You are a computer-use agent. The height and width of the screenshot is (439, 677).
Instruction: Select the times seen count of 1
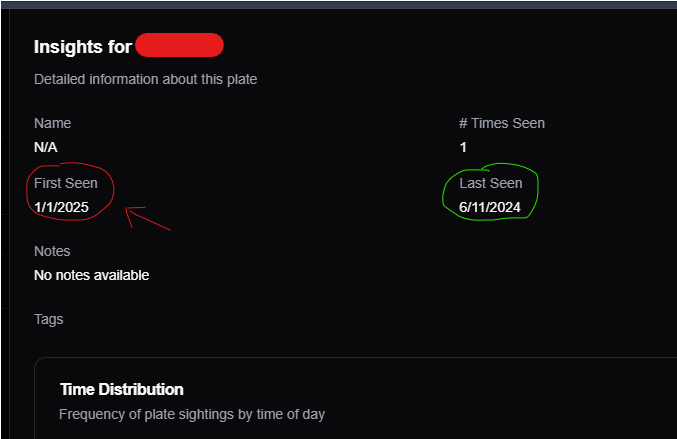[463, 147]
